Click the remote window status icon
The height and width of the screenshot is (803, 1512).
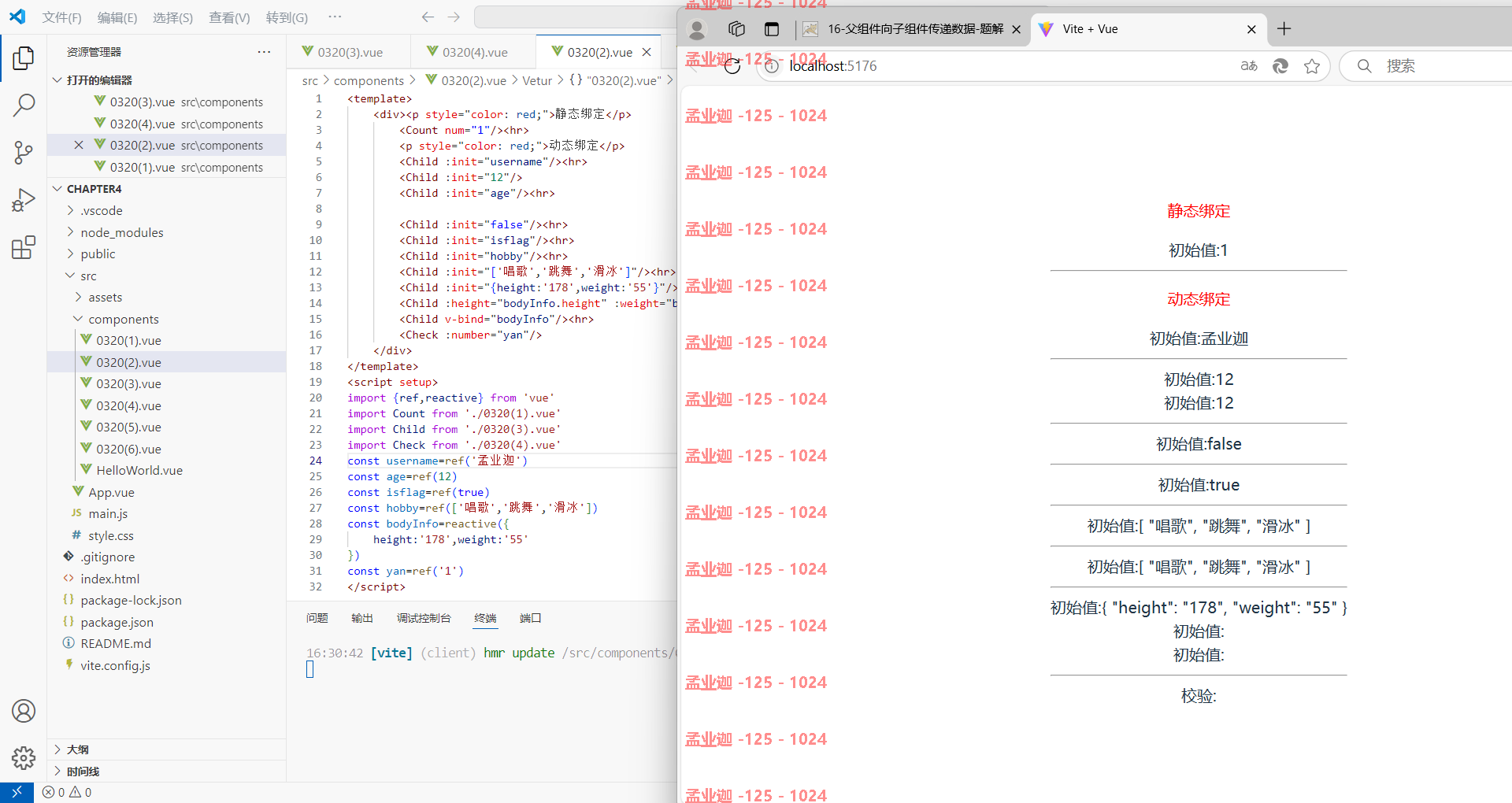(17, 792)
